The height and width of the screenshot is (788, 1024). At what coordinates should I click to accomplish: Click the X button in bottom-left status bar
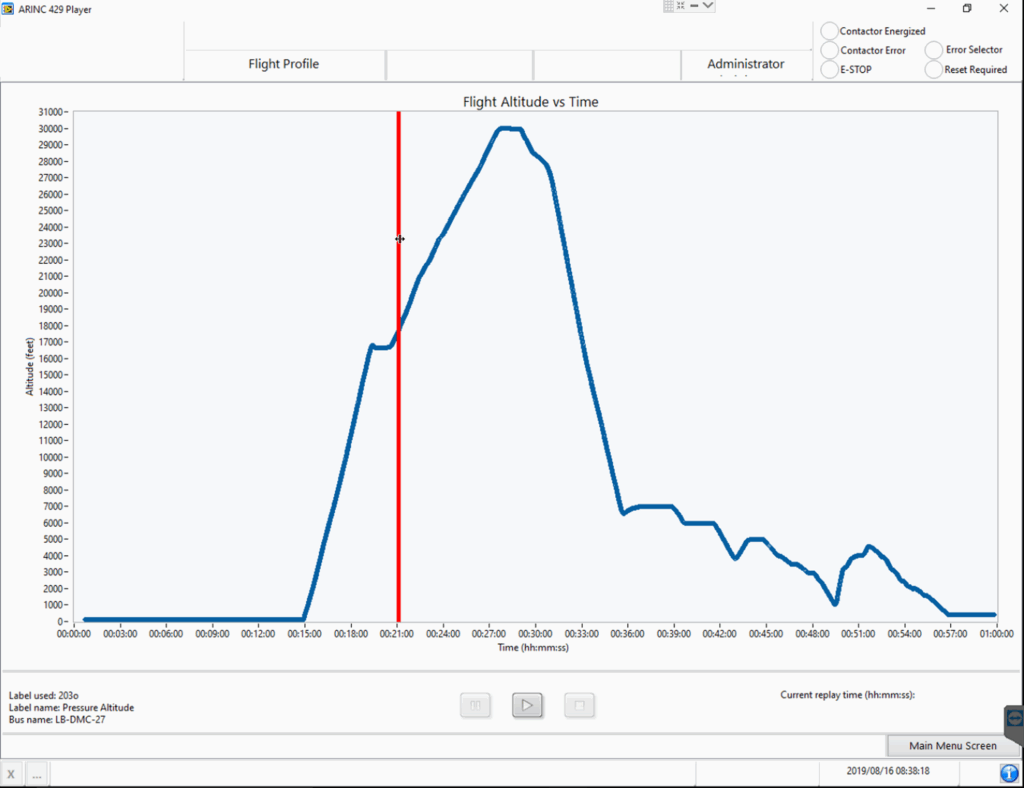(x=11, y=774)
